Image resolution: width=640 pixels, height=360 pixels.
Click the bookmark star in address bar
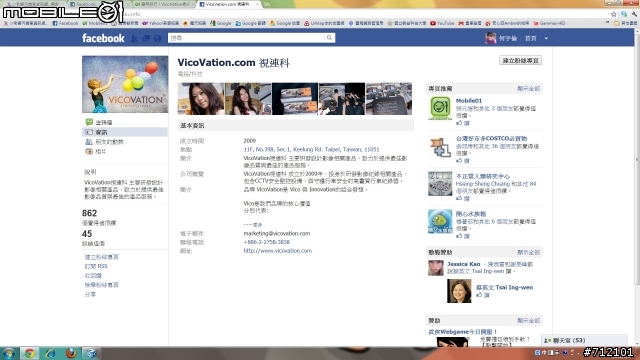coord(613,14)
